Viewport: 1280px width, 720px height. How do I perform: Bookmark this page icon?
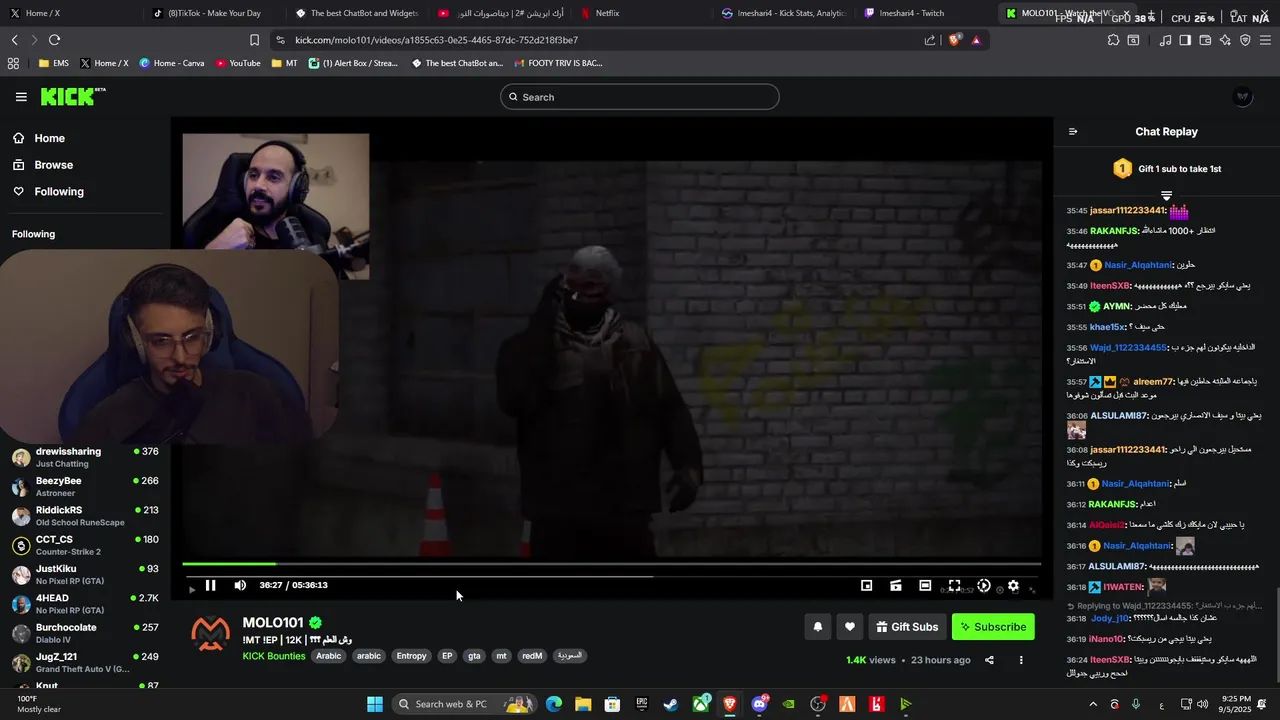point(254,40)
